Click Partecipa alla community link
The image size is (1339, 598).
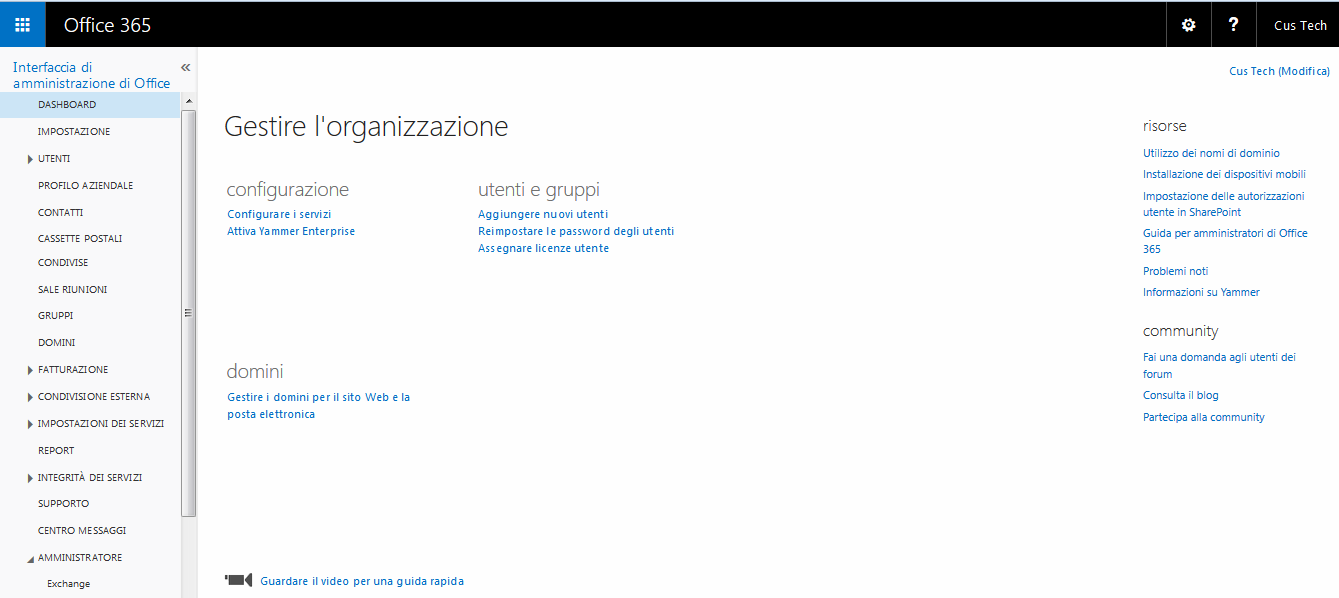1204,417
